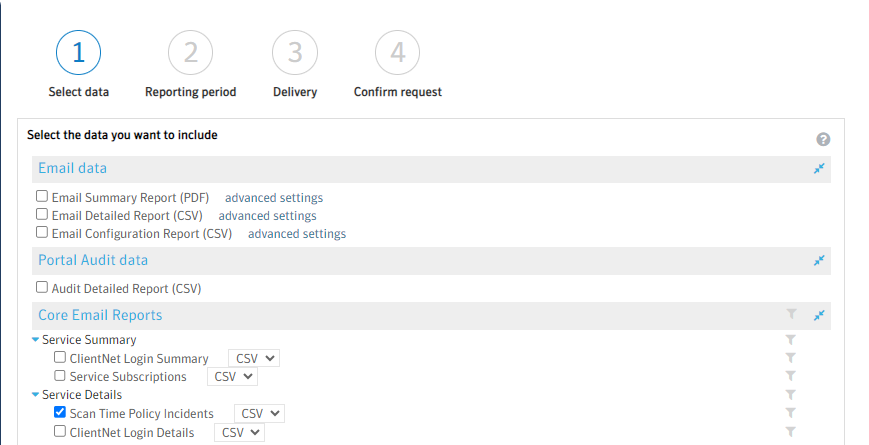Collapse the Core Email Reports section icon
This screenshot has height=445, width=869.
819,315
